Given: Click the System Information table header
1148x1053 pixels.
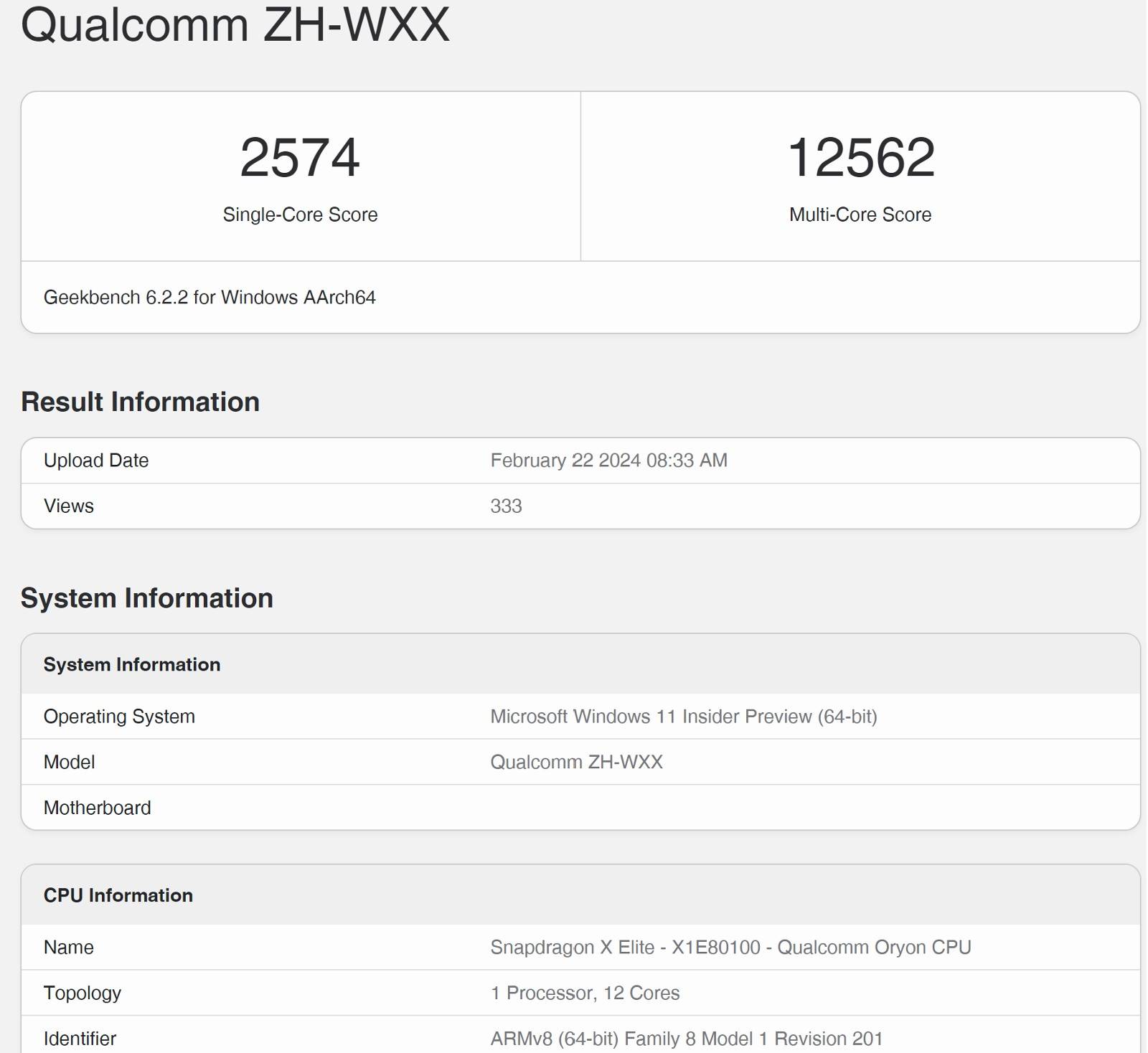Looking at the screenshot, I should (132, 664).
